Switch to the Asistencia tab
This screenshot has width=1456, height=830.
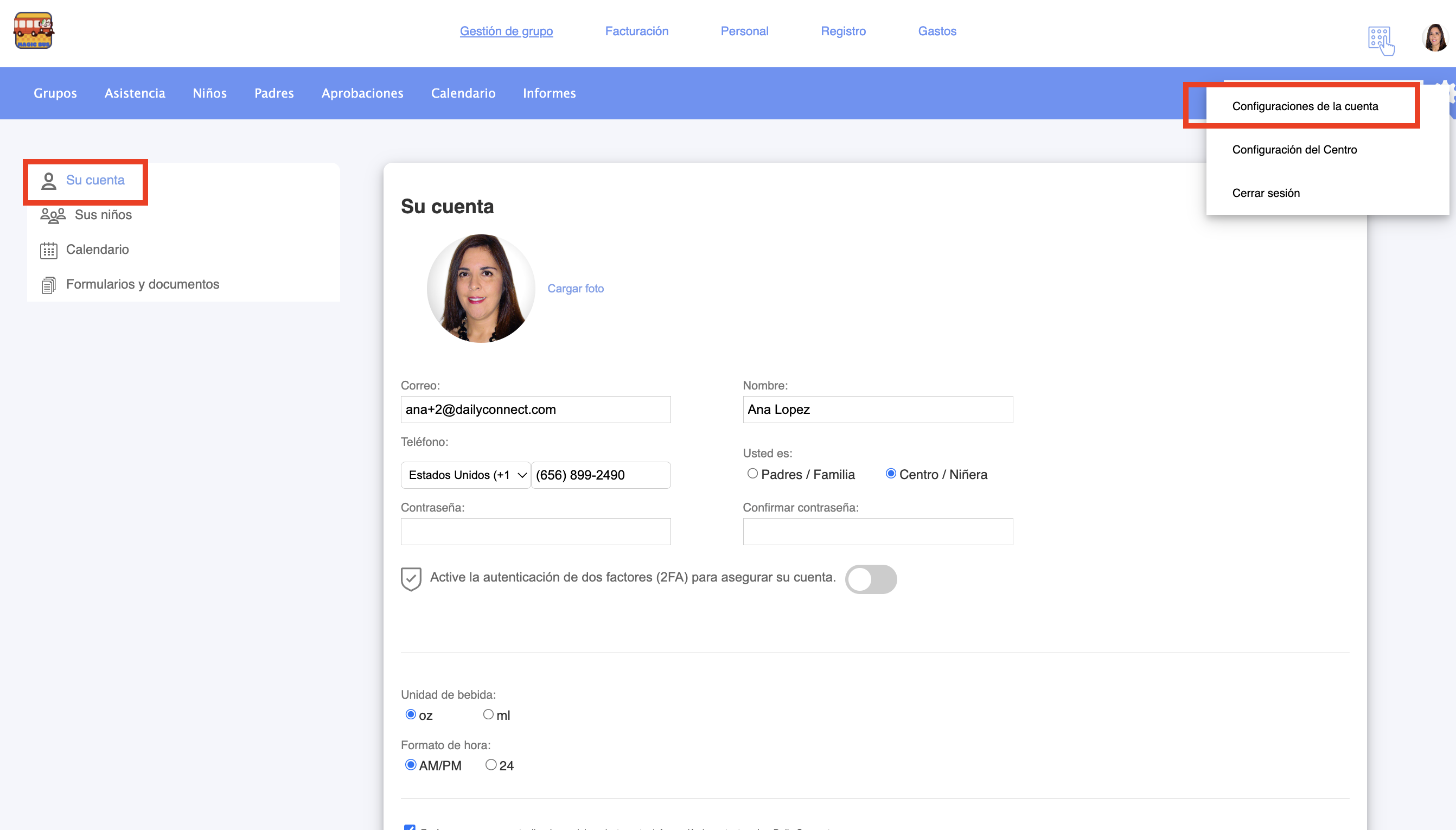pos(135,93)
